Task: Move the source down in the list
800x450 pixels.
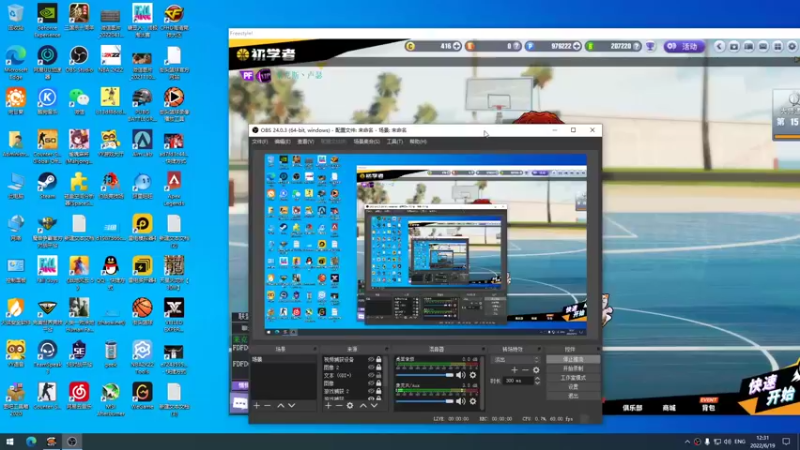Action: (374, 406)
